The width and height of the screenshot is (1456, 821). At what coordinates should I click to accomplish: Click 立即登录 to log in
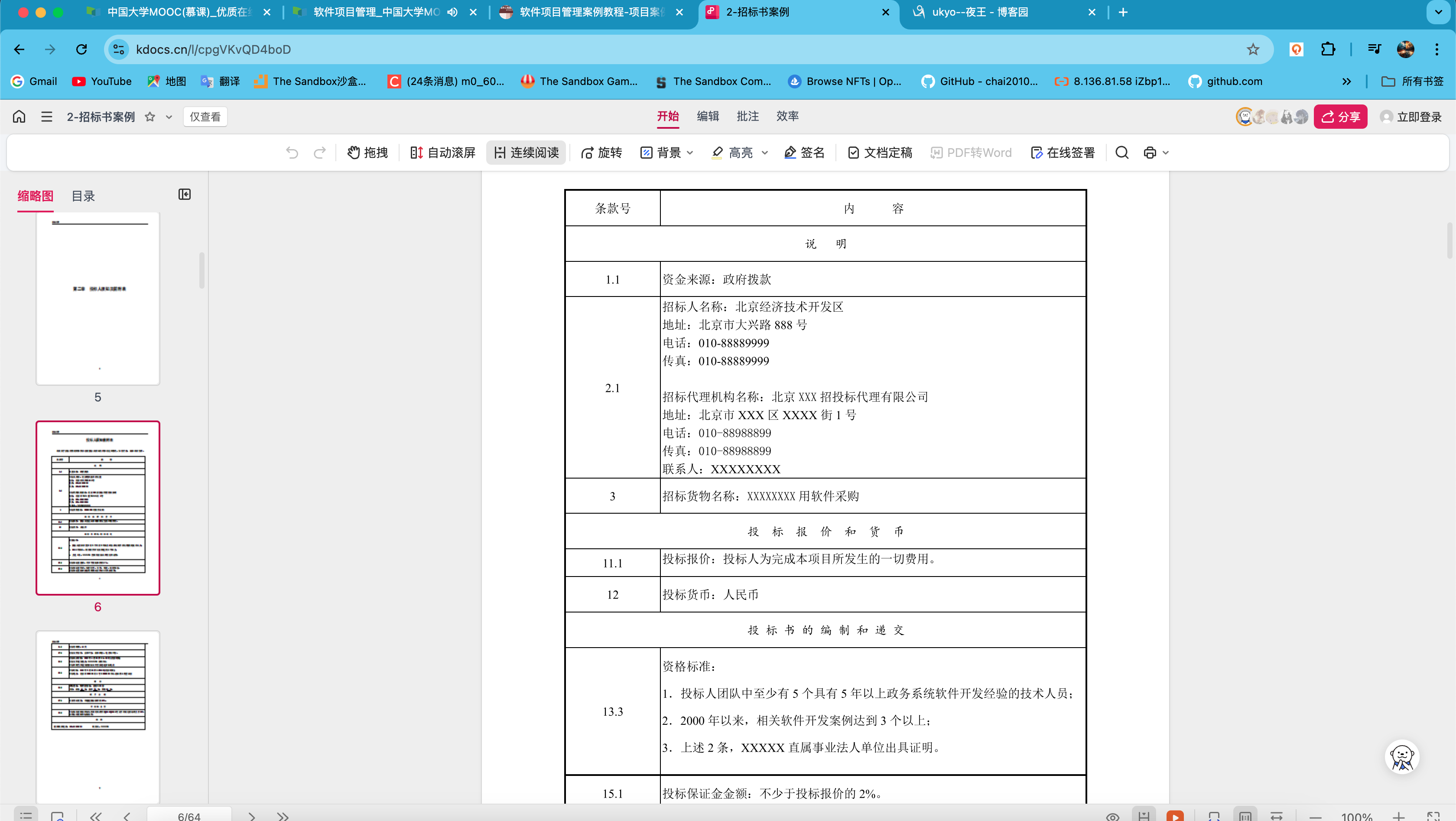coord(1410,117)
